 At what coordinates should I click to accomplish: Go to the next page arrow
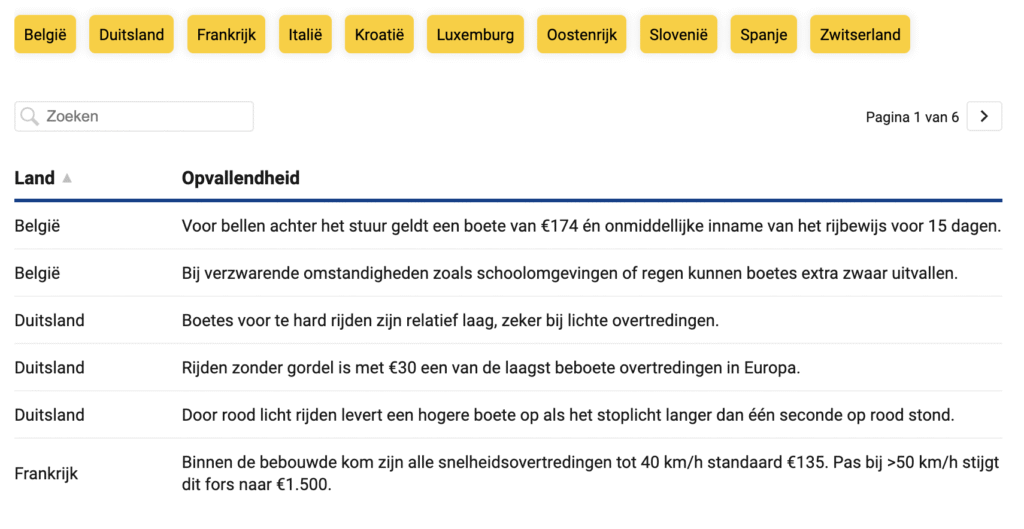tap(984, 116)
